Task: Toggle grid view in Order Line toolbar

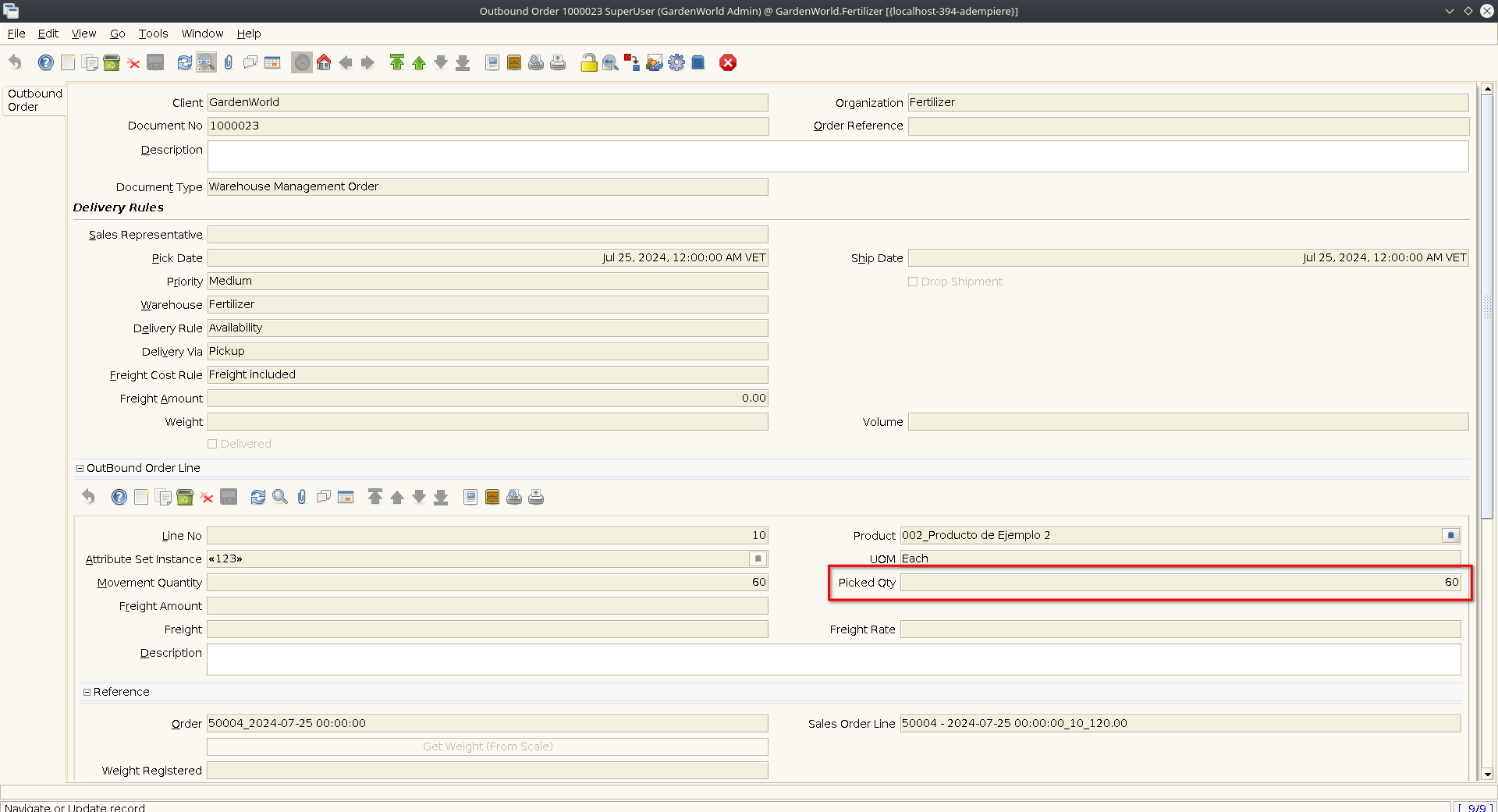Action: tap(346, 497)
